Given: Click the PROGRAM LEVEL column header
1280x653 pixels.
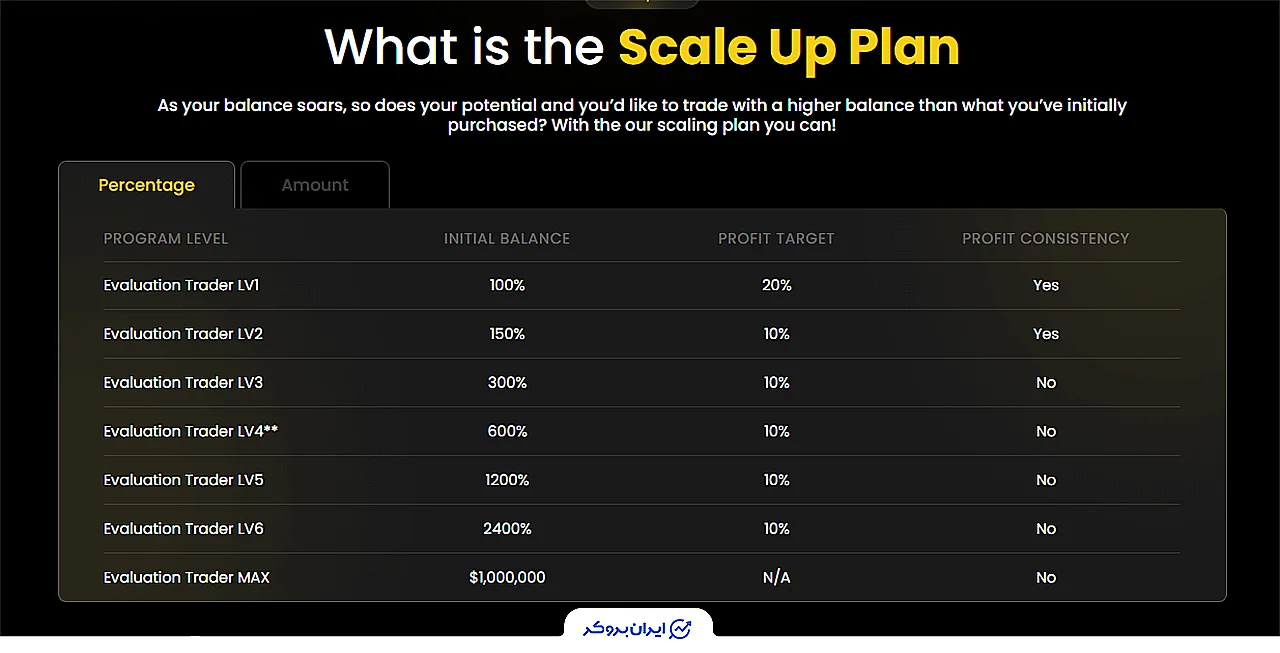Looking at the screenshot, I should point(166,239).
